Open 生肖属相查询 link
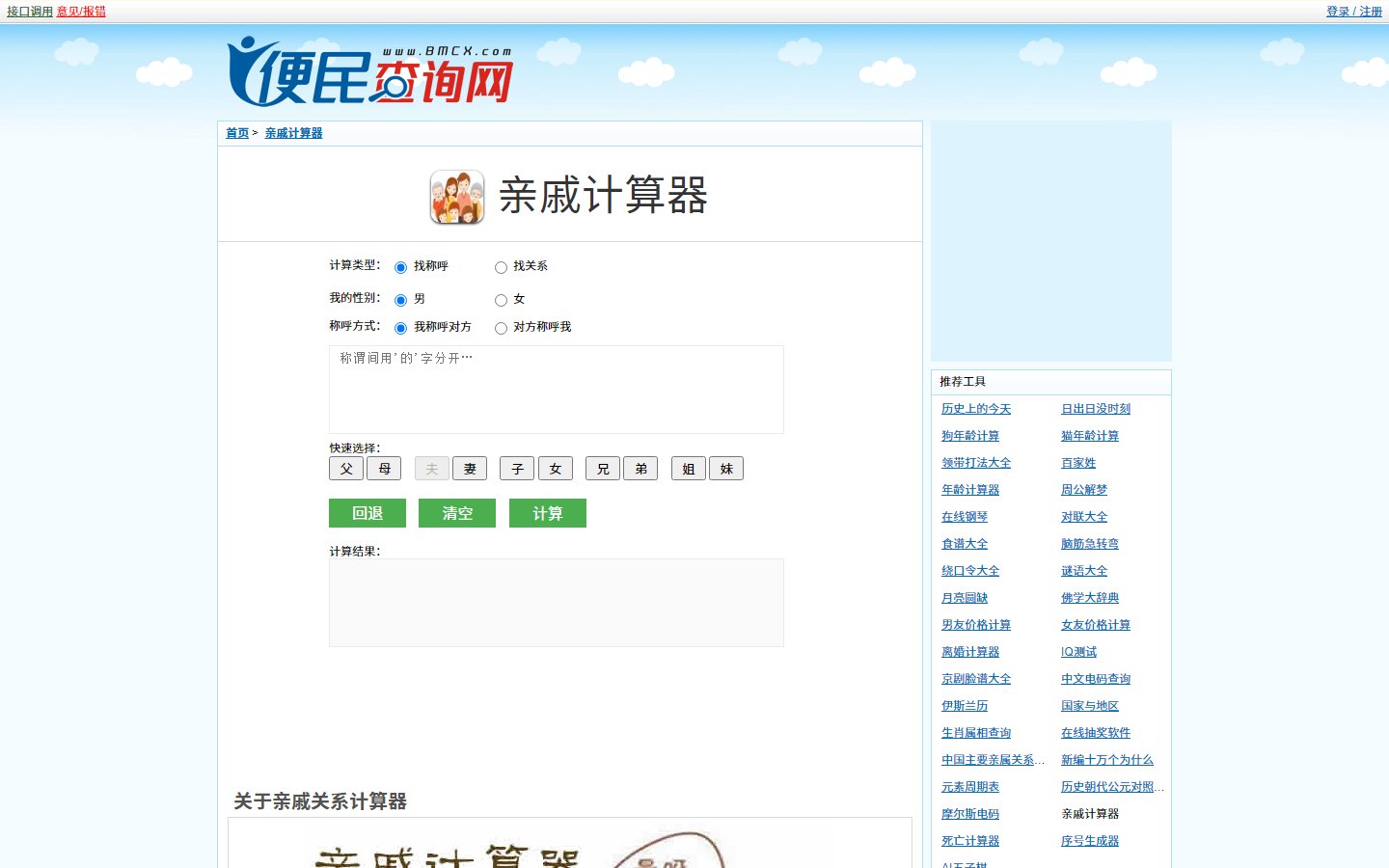This screenshot has width=1389, height=868. click(976, 733)
